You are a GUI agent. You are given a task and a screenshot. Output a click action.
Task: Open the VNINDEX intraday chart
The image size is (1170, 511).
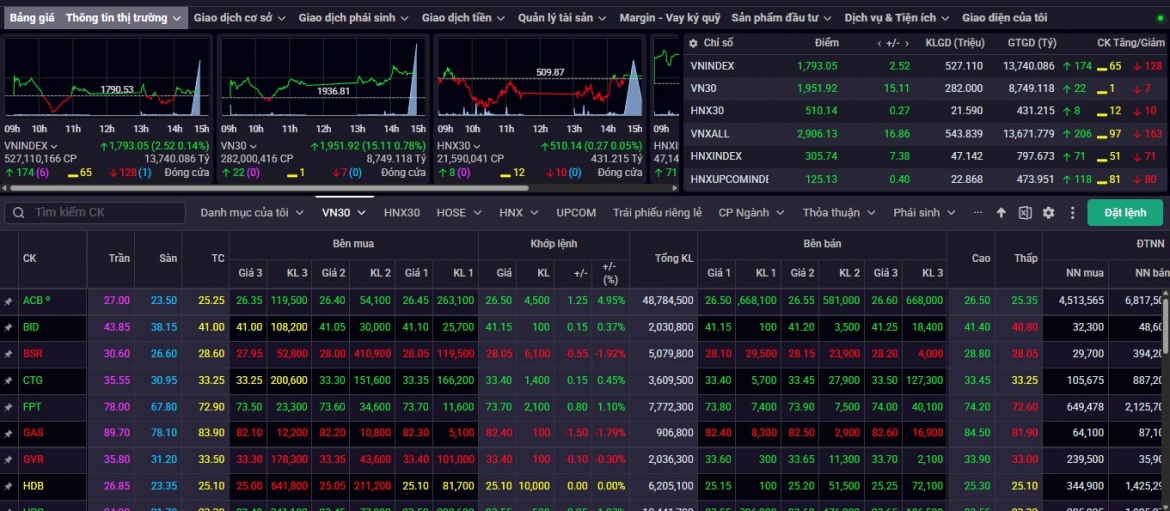coord(107,78)
